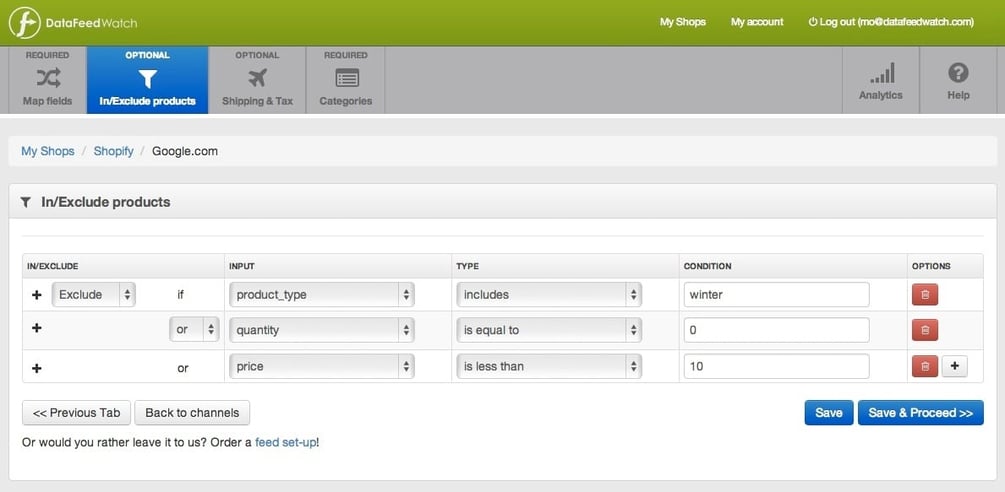Open My account in top navigation
The image size is (1005, 492).
pos(757,22)
